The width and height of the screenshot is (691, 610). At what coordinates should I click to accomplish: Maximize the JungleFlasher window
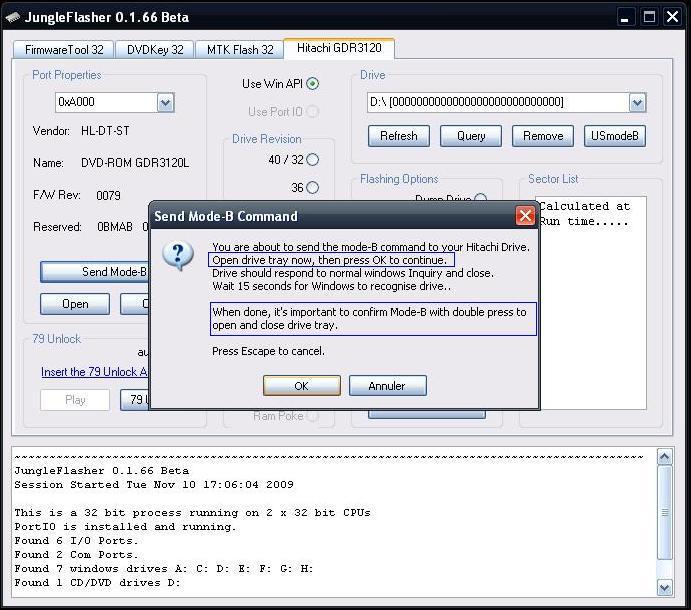click(649, 18)
